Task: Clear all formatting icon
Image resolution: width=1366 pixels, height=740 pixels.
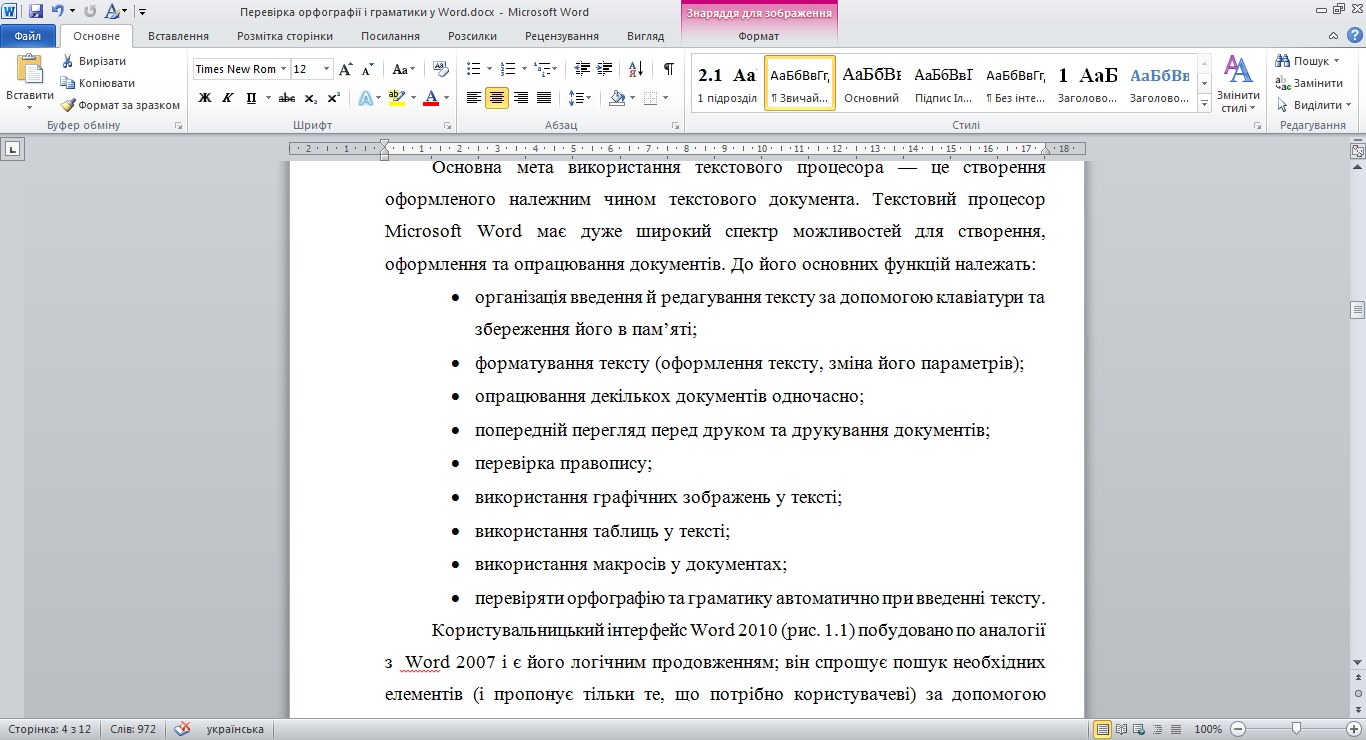Action: (439, 69)
